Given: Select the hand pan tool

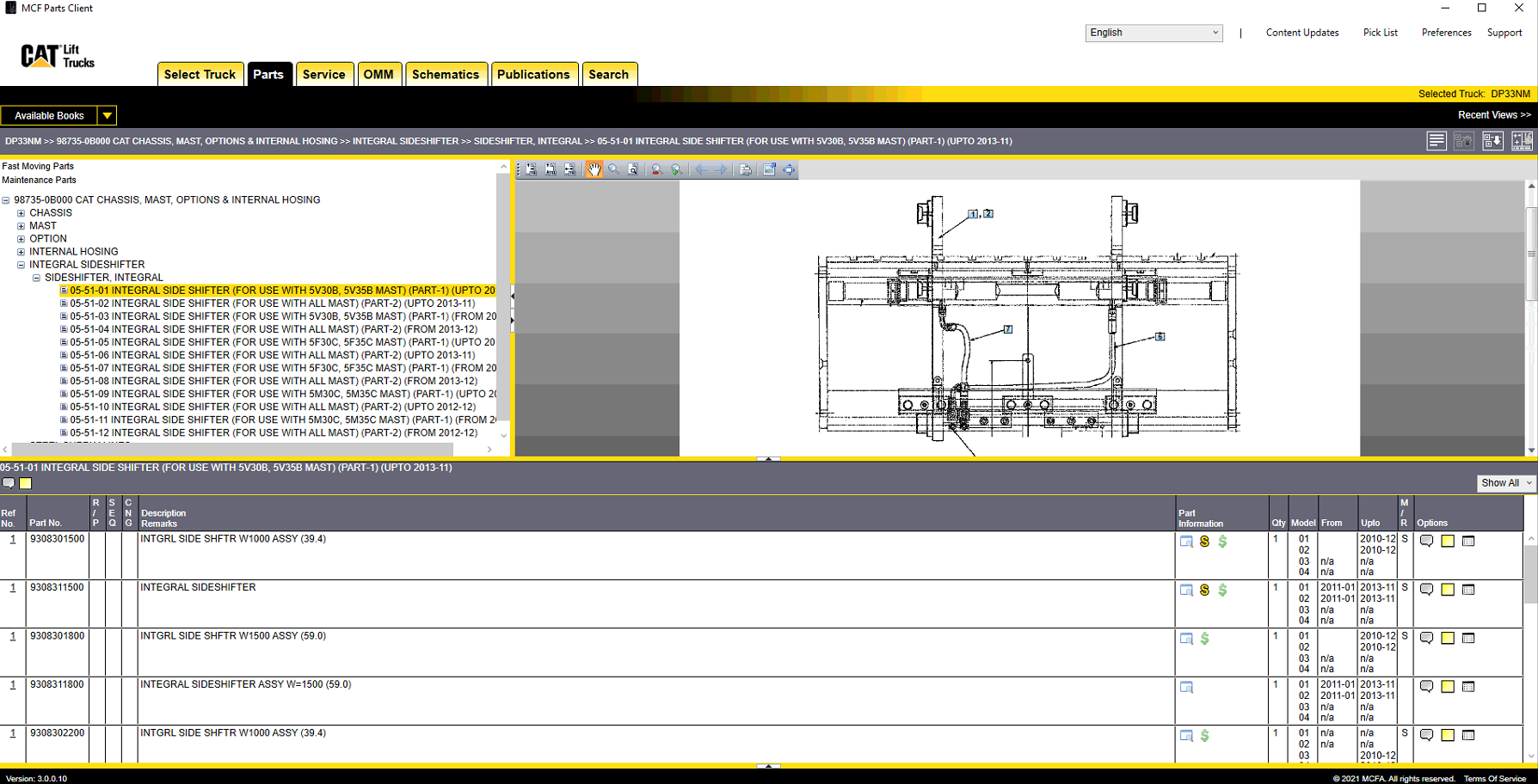Looking at the screenshot, I should click(594, 169).
